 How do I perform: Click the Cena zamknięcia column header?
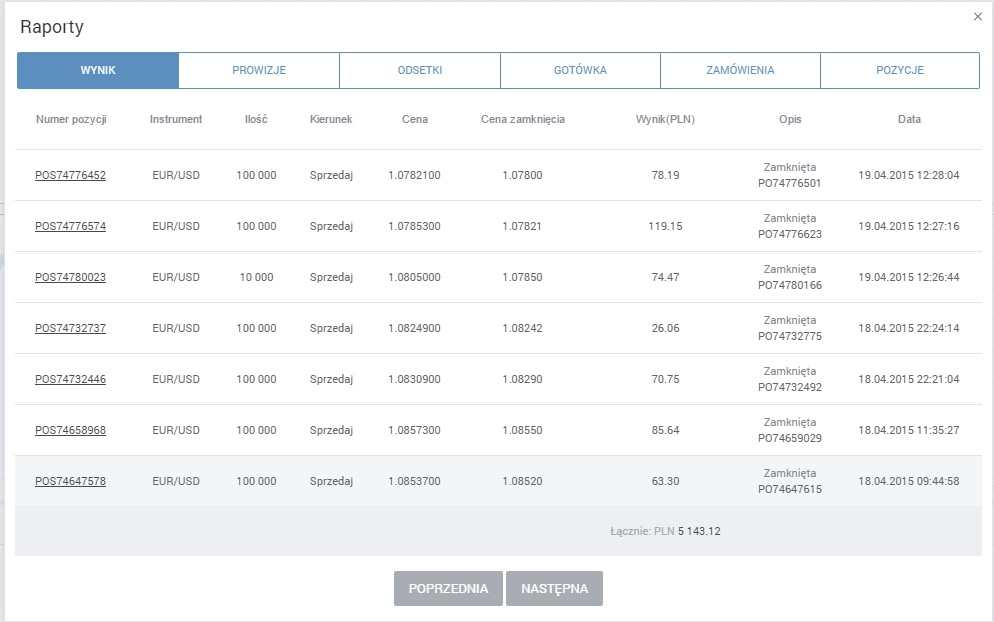tap(522, 119)
